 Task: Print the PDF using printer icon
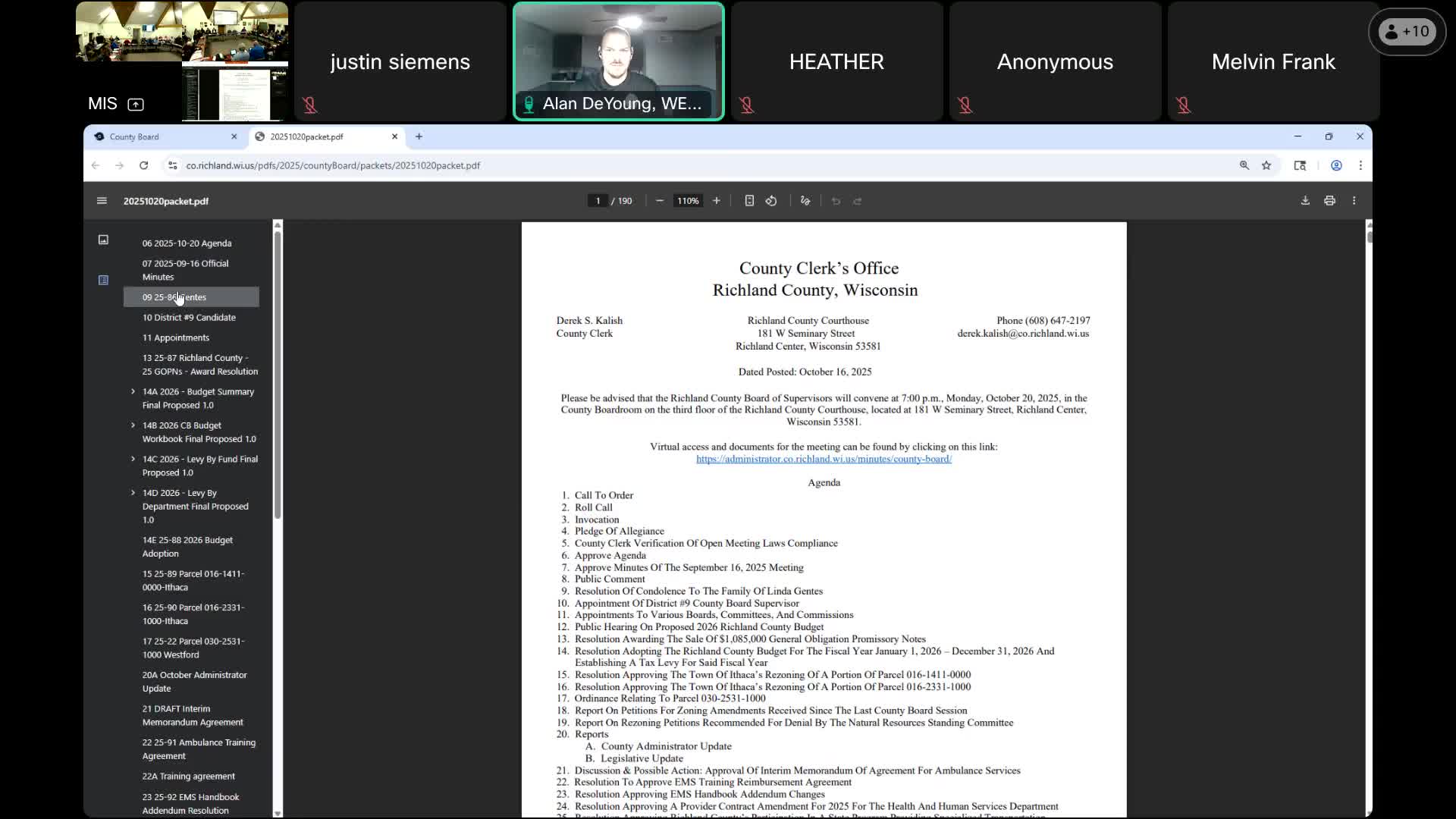(1329, 201)
